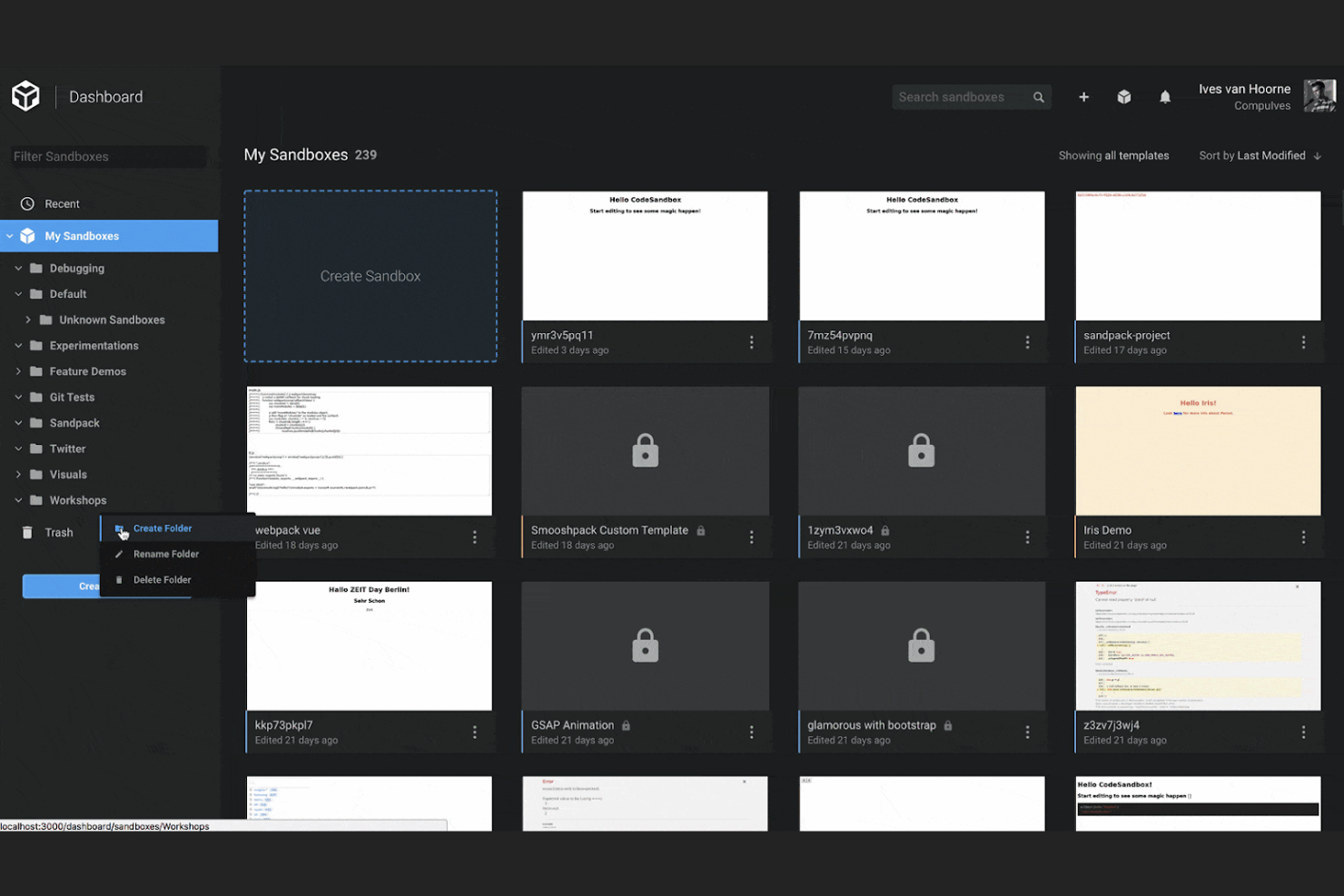
Task: Open options menu for glamorous with bootstrap
Action: [x=1027, y=732]
